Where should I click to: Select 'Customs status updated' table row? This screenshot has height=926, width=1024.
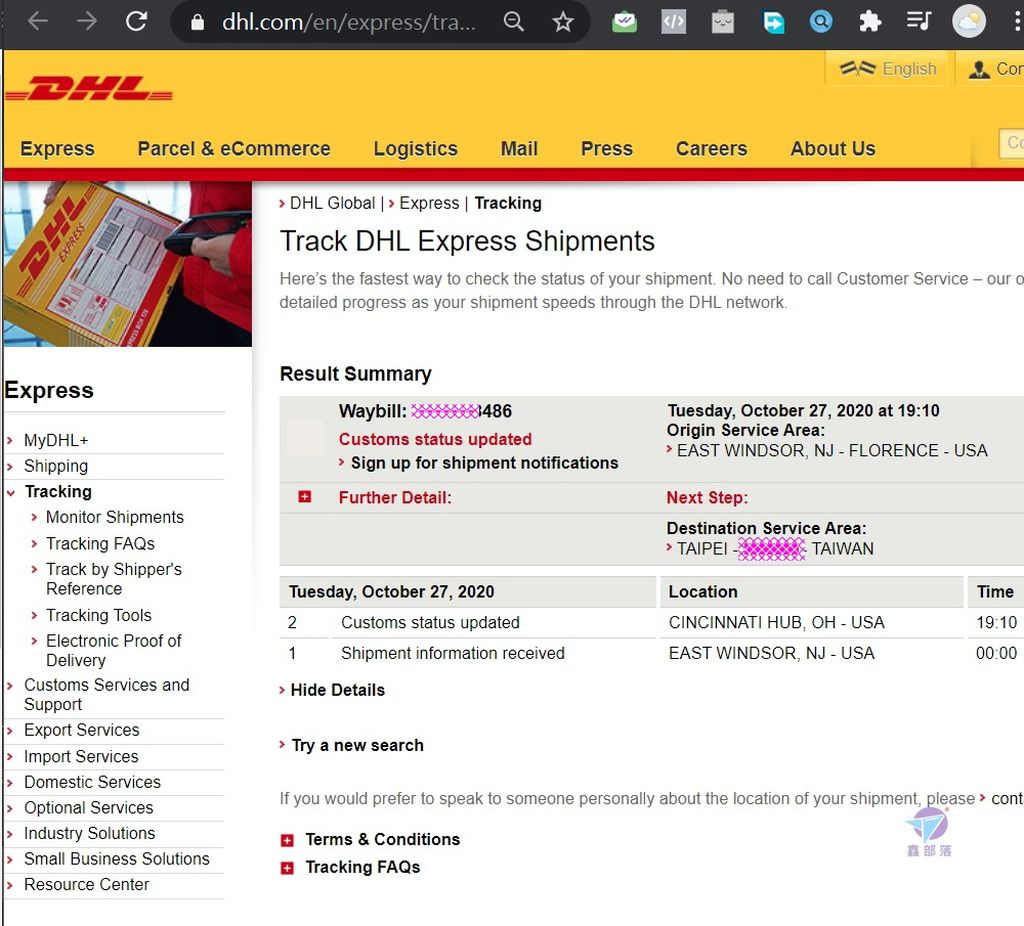pos(652,622)
